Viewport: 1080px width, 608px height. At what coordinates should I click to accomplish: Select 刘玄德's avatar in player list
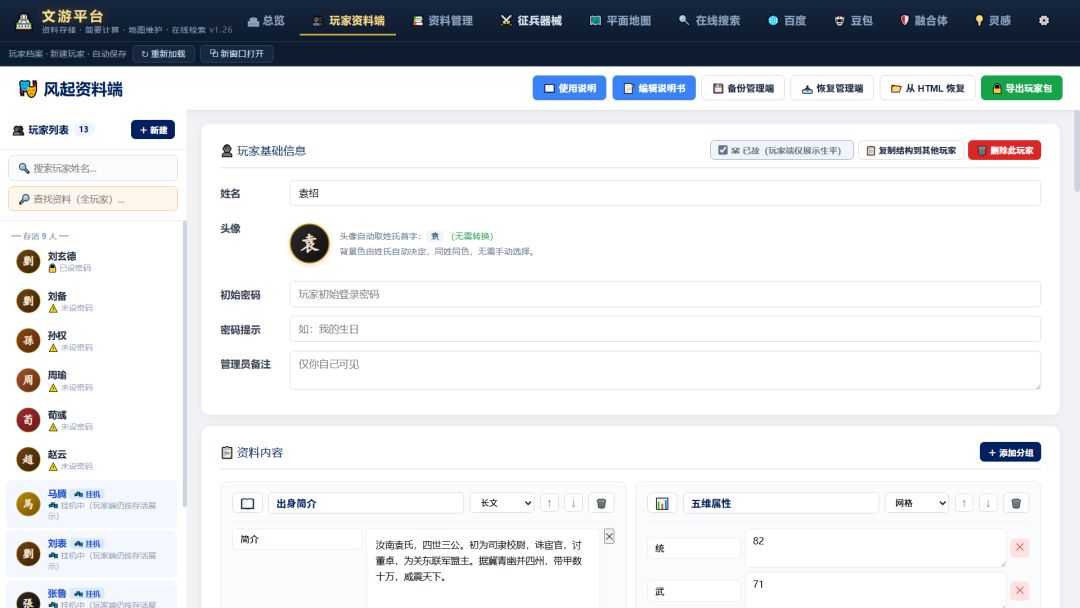point(28,261)
